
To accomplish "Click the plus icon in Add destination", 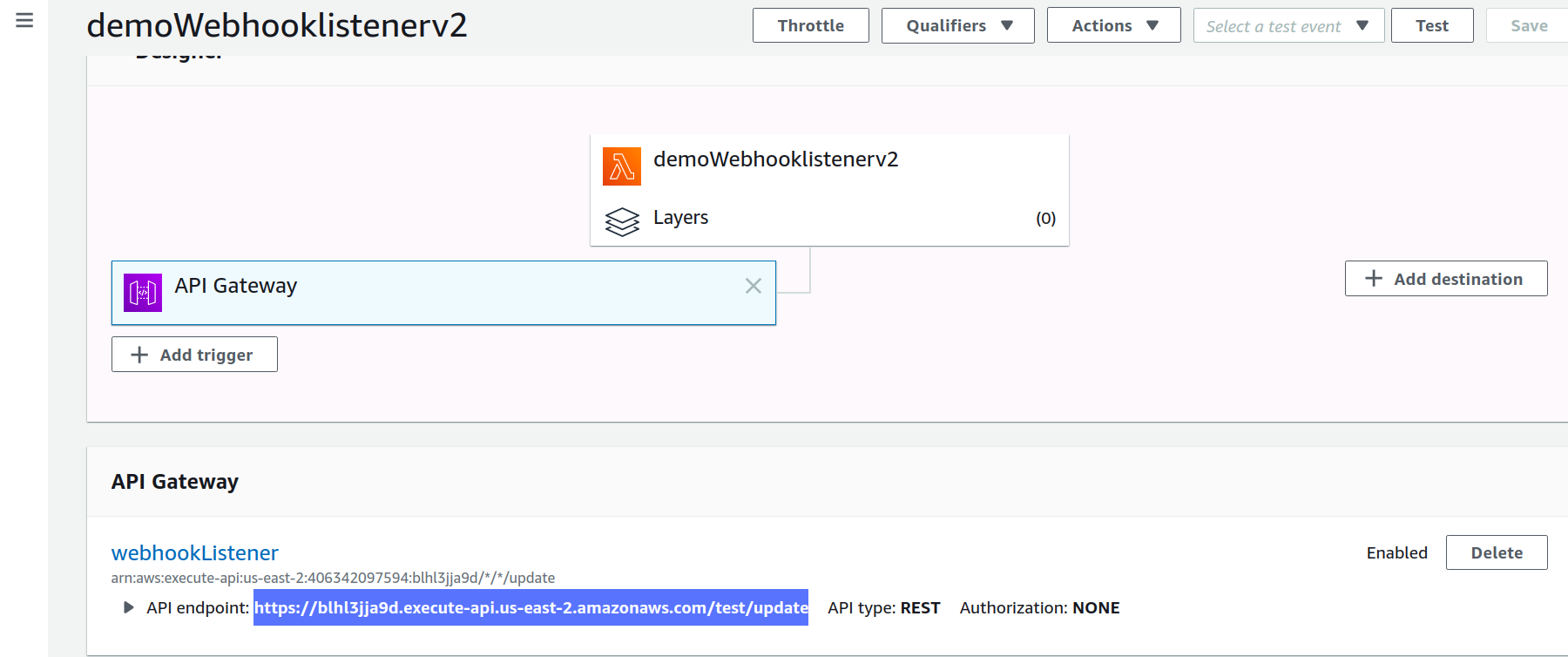I will [1374, 278].
